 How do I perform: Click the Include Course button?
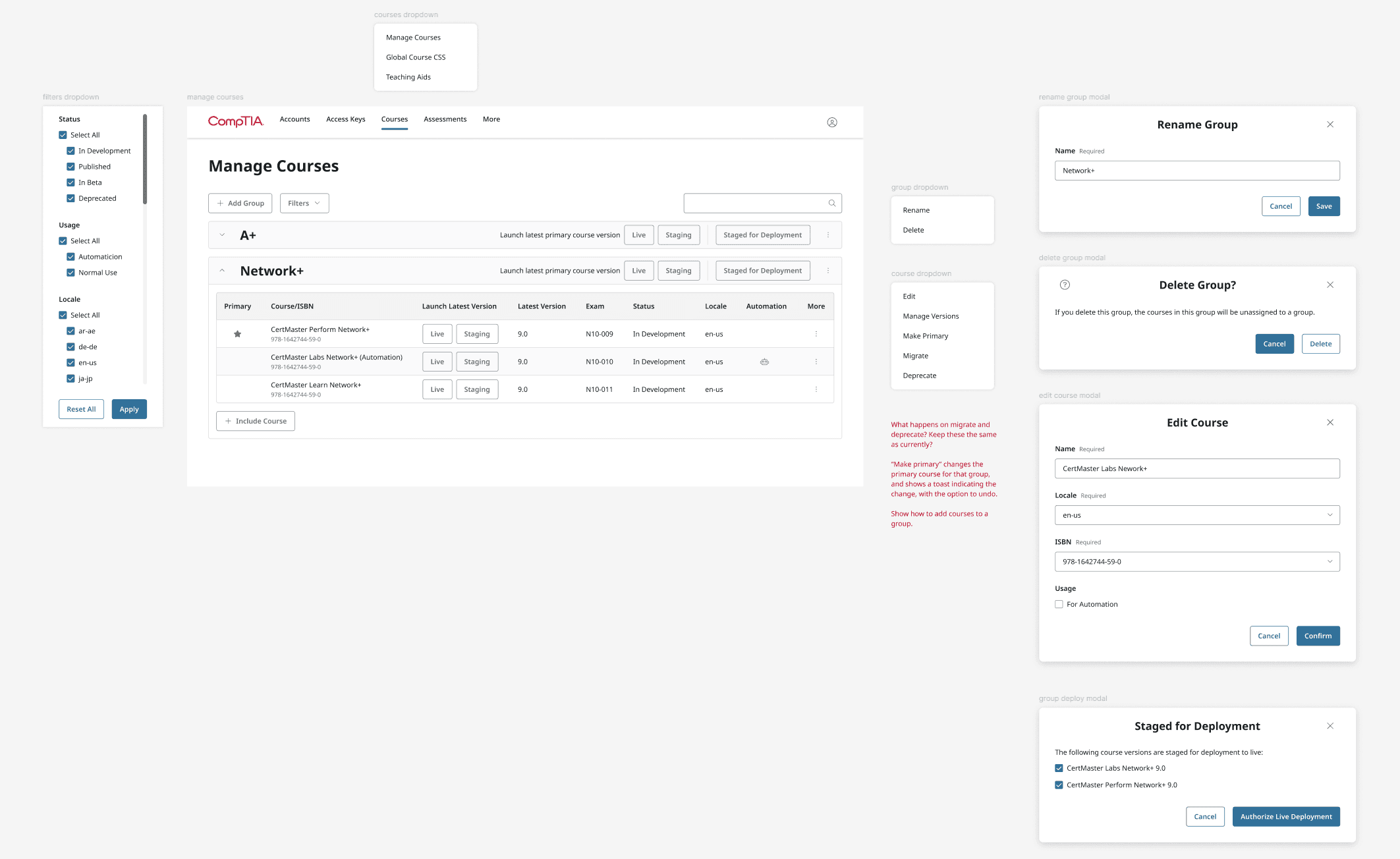click(x=256, y=421)
